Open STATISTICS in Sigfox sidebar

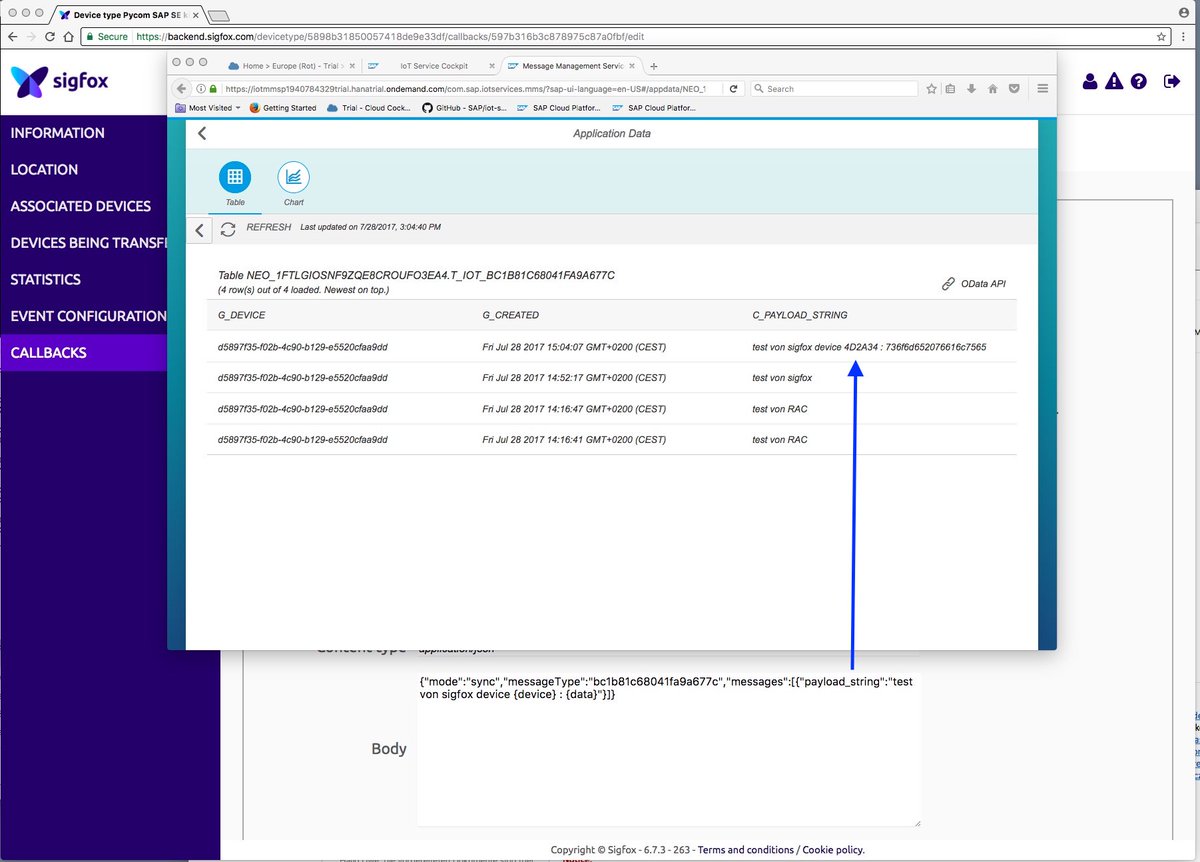click(46, 279)
